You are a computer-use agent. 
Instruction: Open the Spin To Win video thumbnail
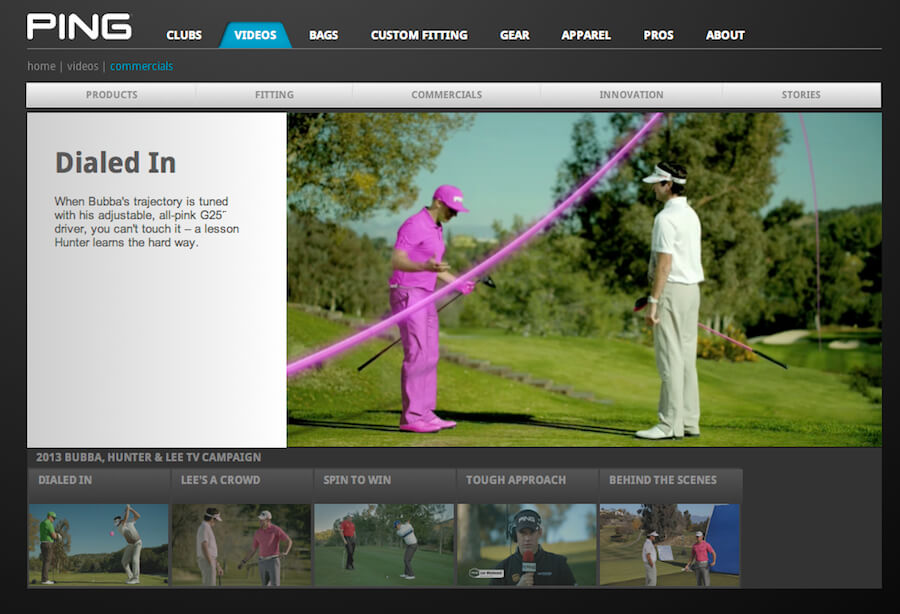click(384, 544)
